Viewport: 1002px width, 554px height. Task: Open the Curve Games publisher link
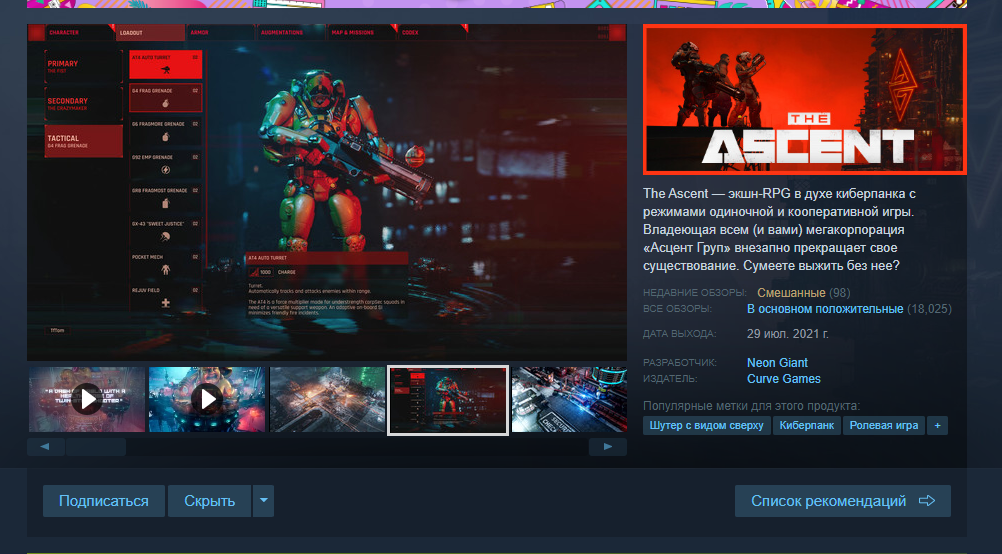pyautogui.click(x=783, y=379)
